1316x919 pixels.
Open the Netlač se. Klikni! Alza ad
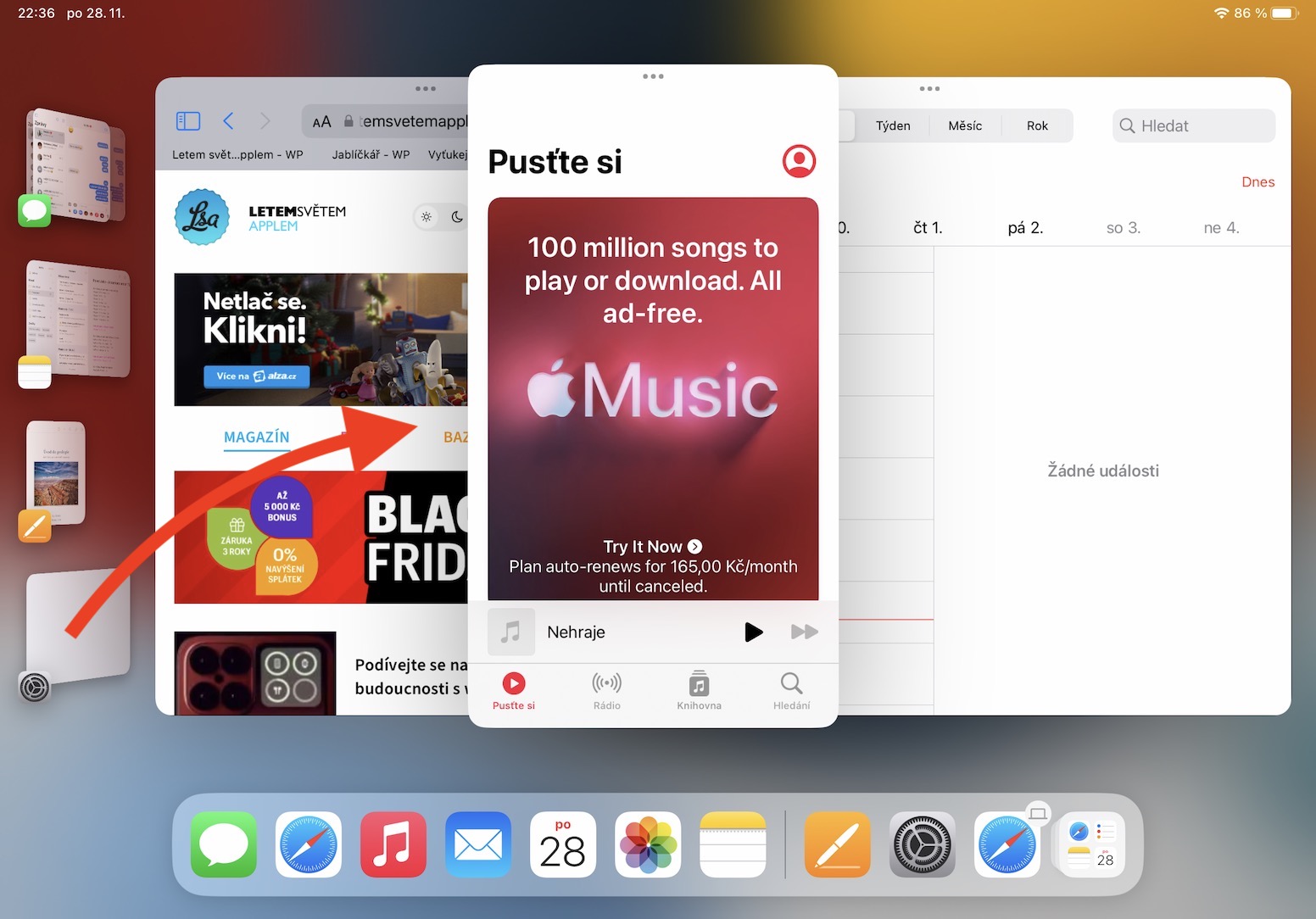click(x=321, y=339)
